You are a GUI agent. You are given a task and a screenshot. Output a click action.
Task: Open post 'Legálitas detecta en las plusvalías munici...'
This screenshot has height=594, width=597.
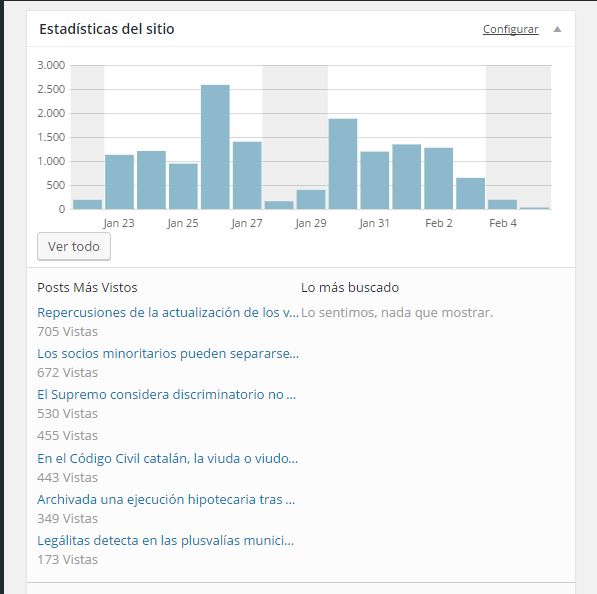(x=166, y=541)
